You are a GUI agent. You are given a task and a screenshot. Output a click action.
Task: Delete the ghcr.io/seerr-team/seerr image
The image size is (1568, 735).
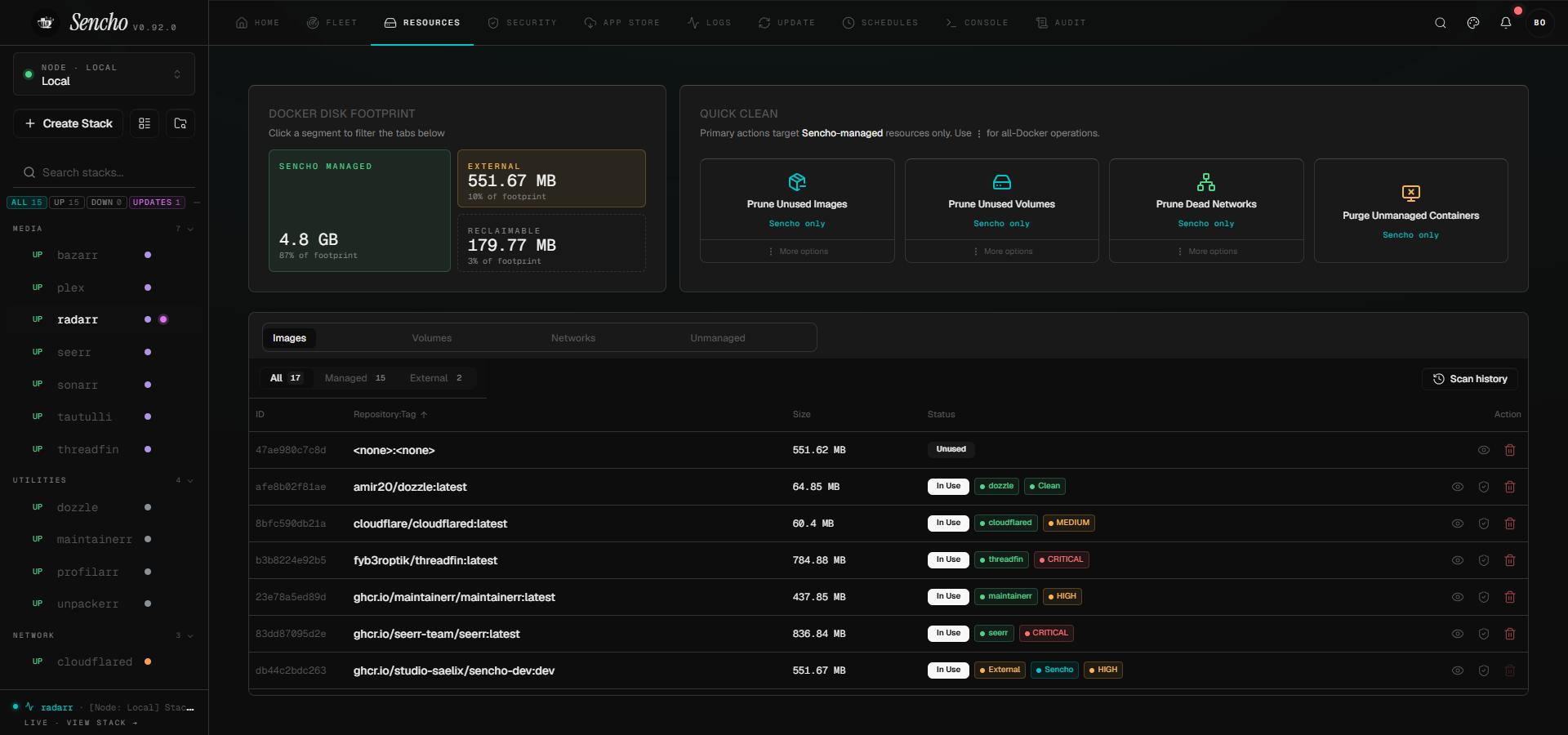pyautogui.click(x=1510, y=634)
